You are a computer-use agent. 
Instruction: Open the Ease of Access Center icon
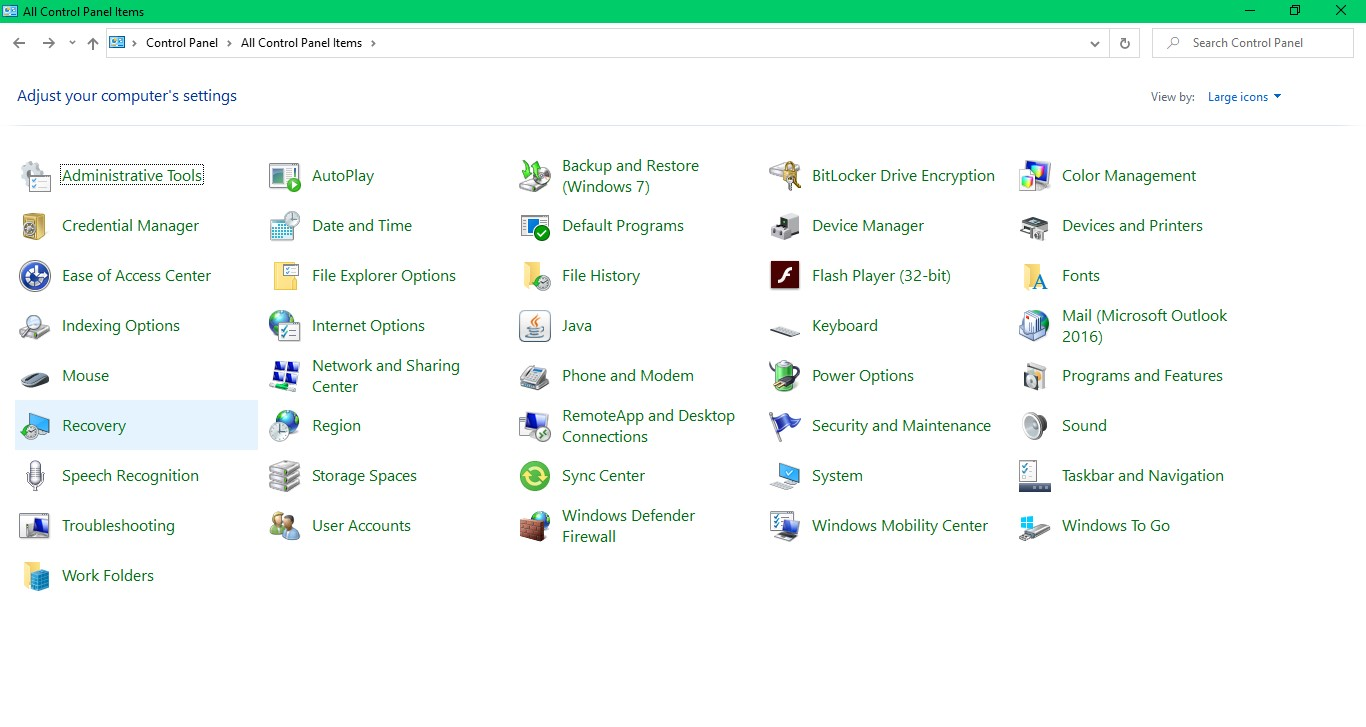(x=35, y=276)
